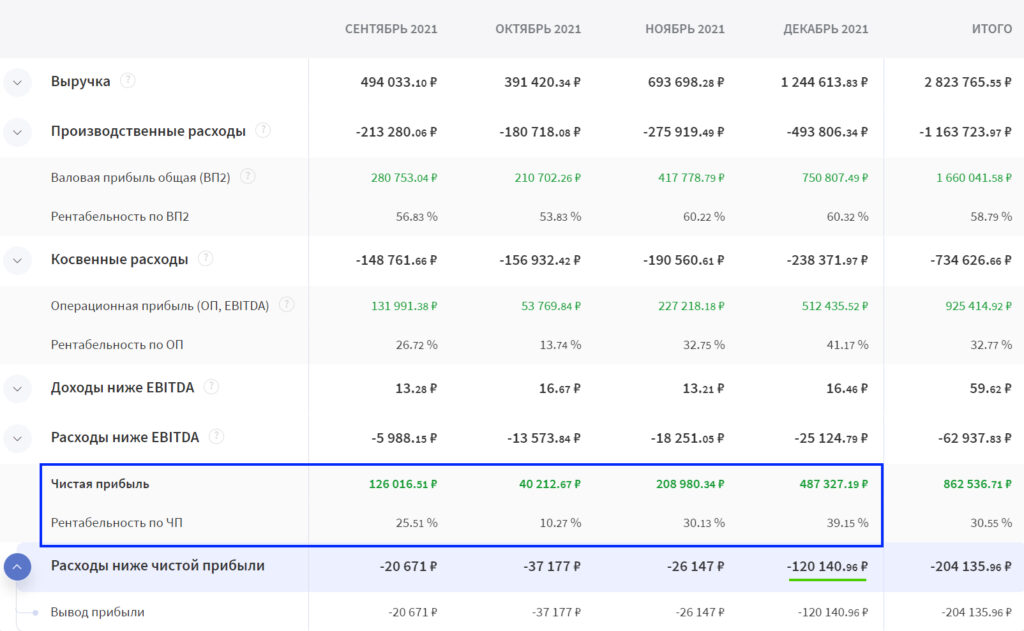Click question mark next to Косвенные расходы
The width and height of the screenshot is (1024, 631).
click(206, 259)
